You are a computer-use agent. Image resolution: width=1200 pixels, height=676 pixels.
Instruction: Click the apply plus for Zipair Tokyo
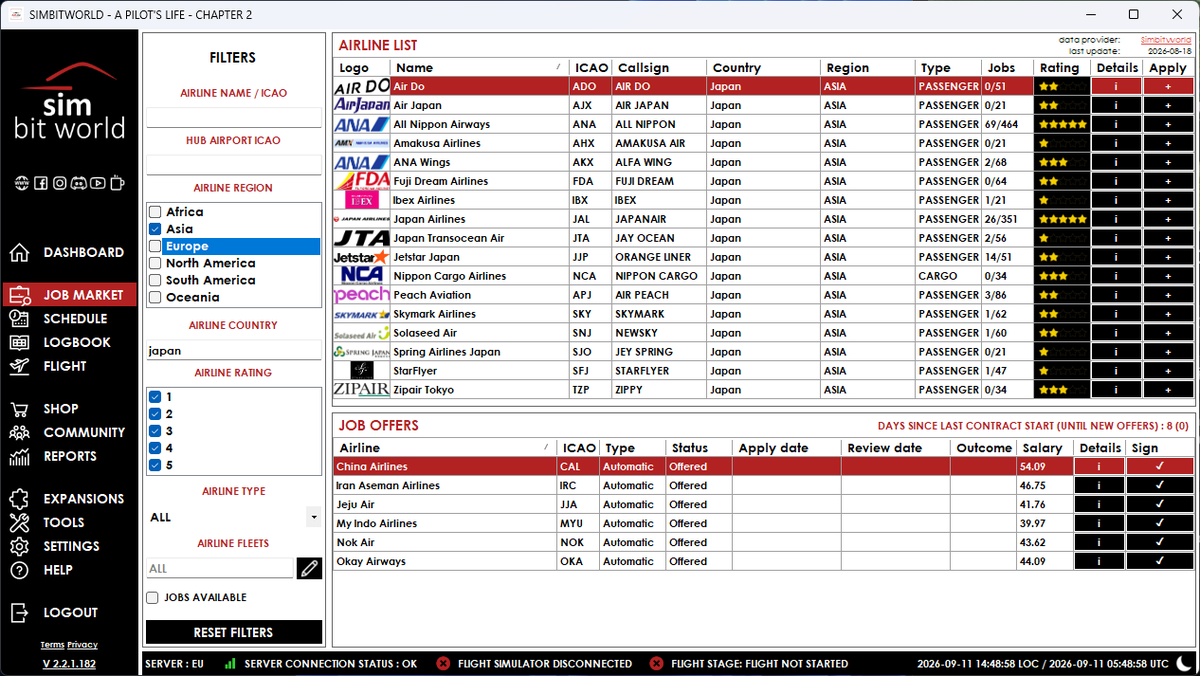pos(1168,390)
